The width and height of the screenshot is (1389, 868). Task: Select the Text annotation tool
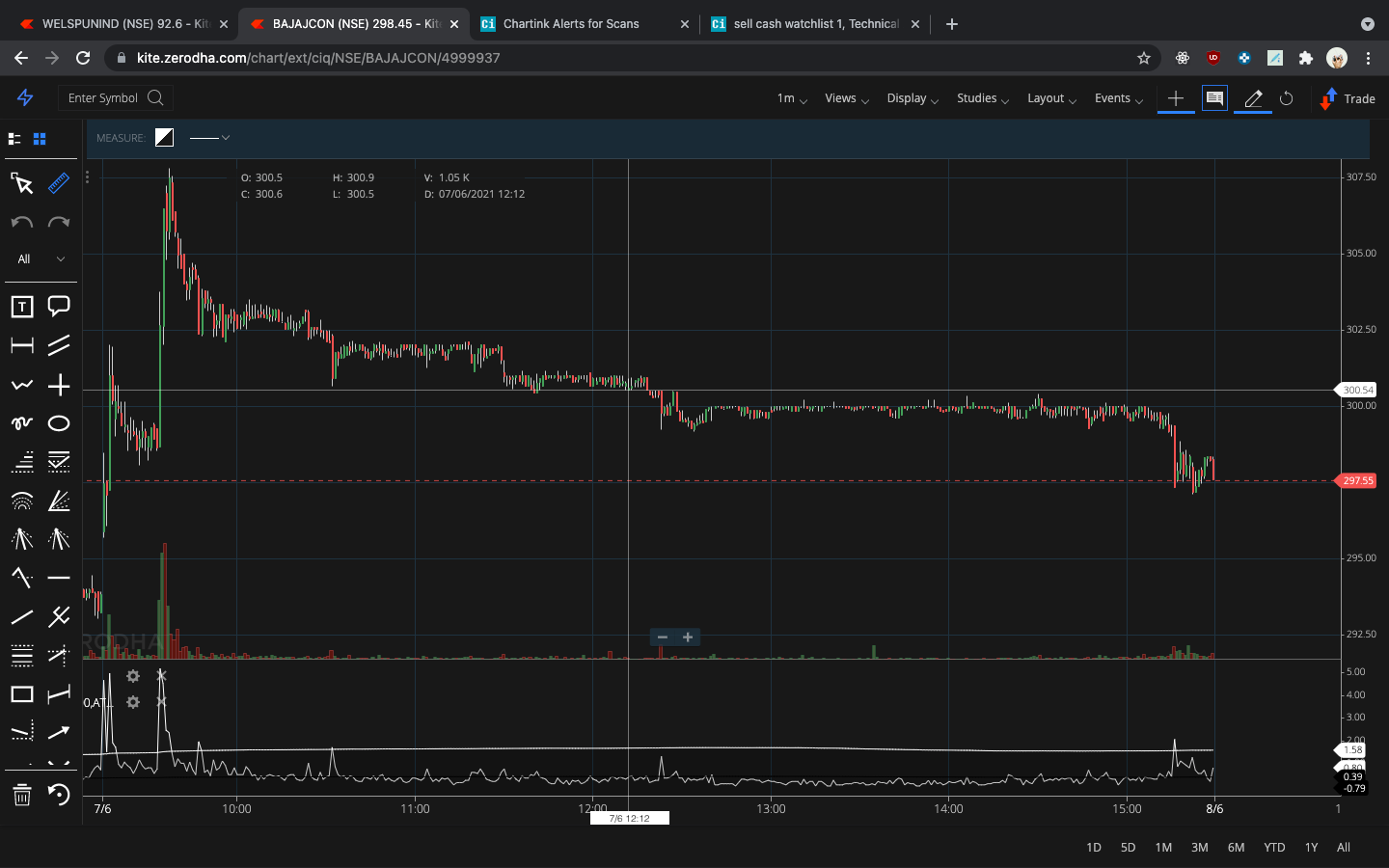click(21, 307)
